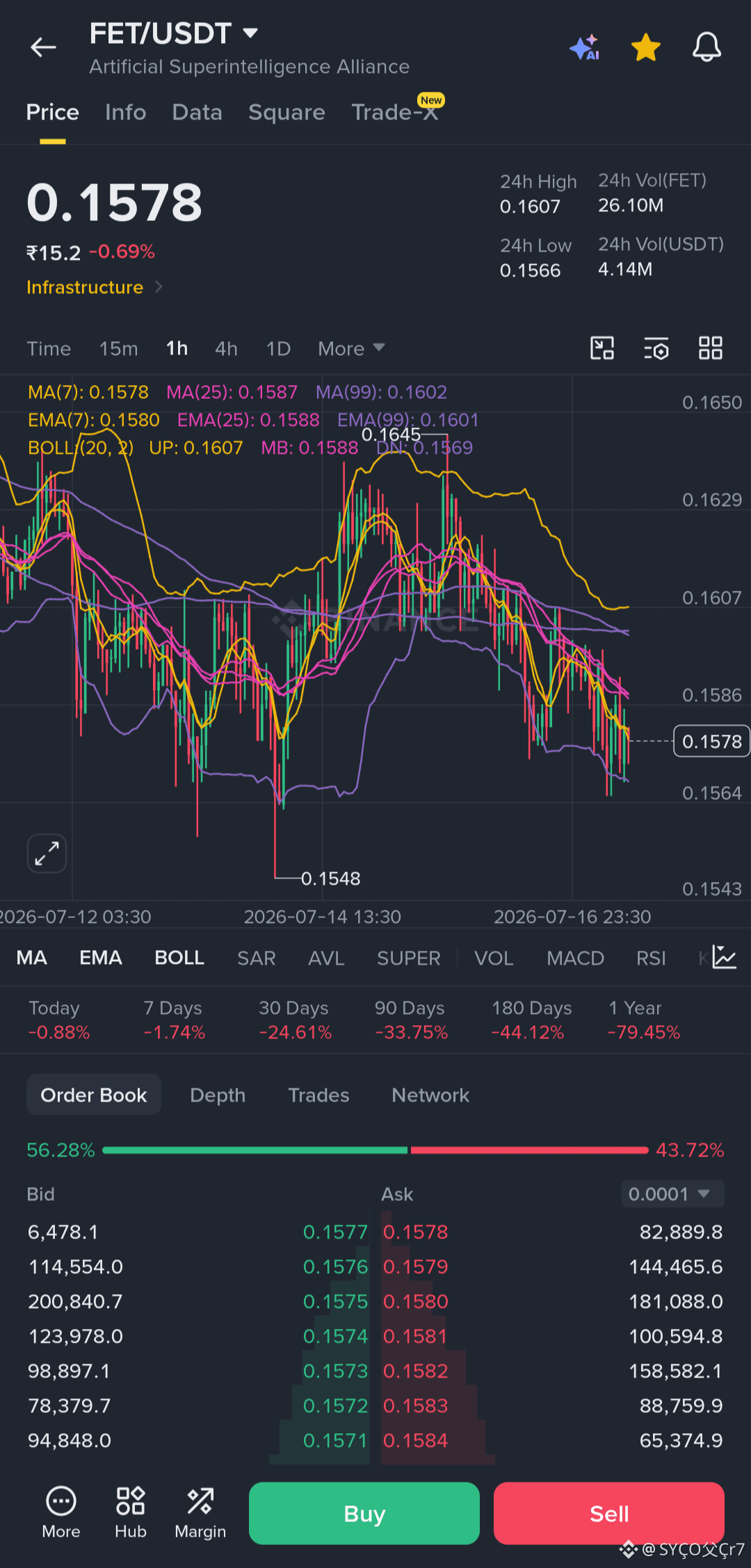Screen dimensions: 751x1568
Task: Select the Price tab
Action: tap(53, 112)
